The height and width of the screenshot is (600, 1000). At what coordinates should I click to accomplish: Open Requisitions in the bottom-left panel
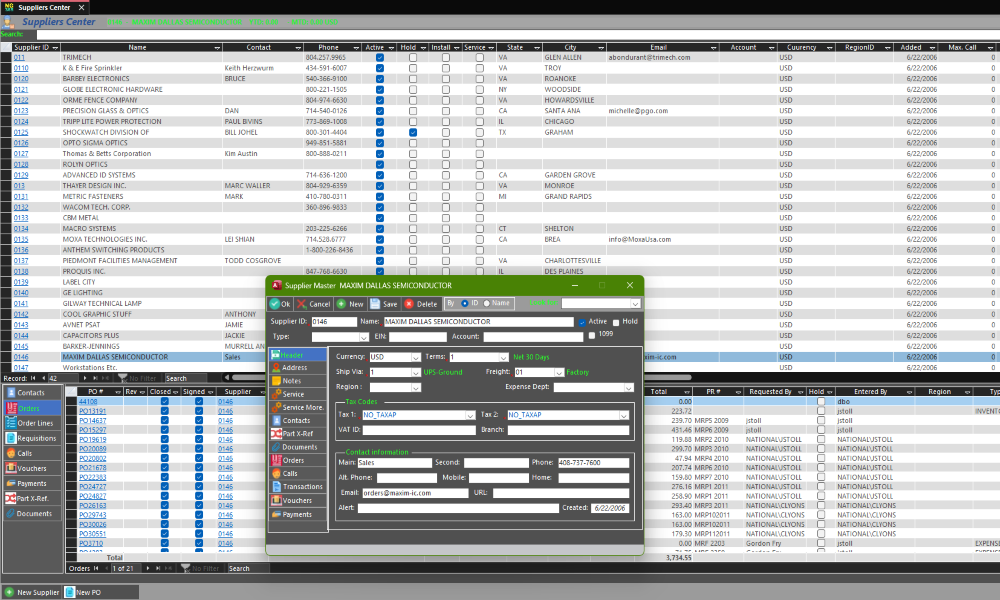tap(36, 438)
